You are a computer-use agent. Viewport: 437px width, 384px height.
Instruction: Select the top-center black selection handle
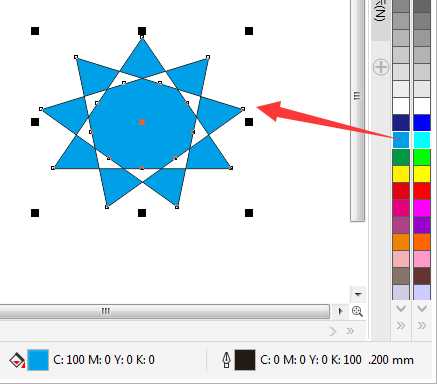click(142, 31)
